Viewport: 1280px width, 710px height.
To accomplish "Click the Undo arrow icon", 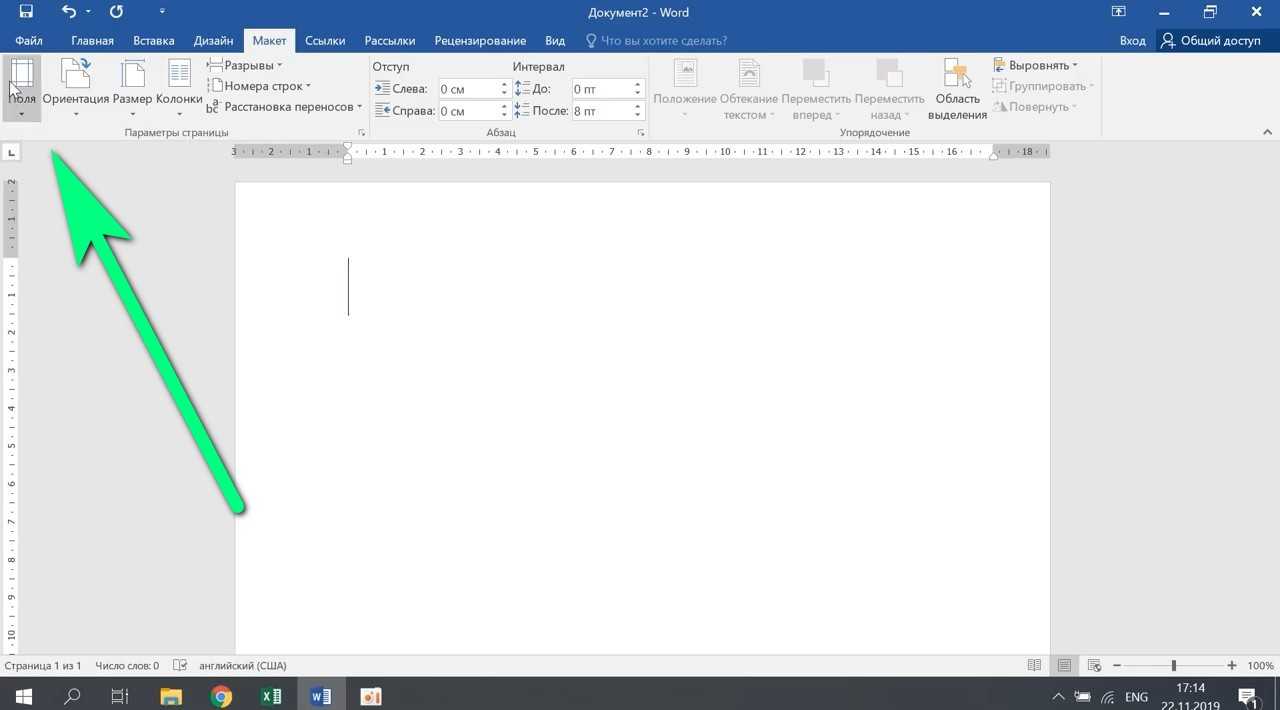I will click(68, 12).
